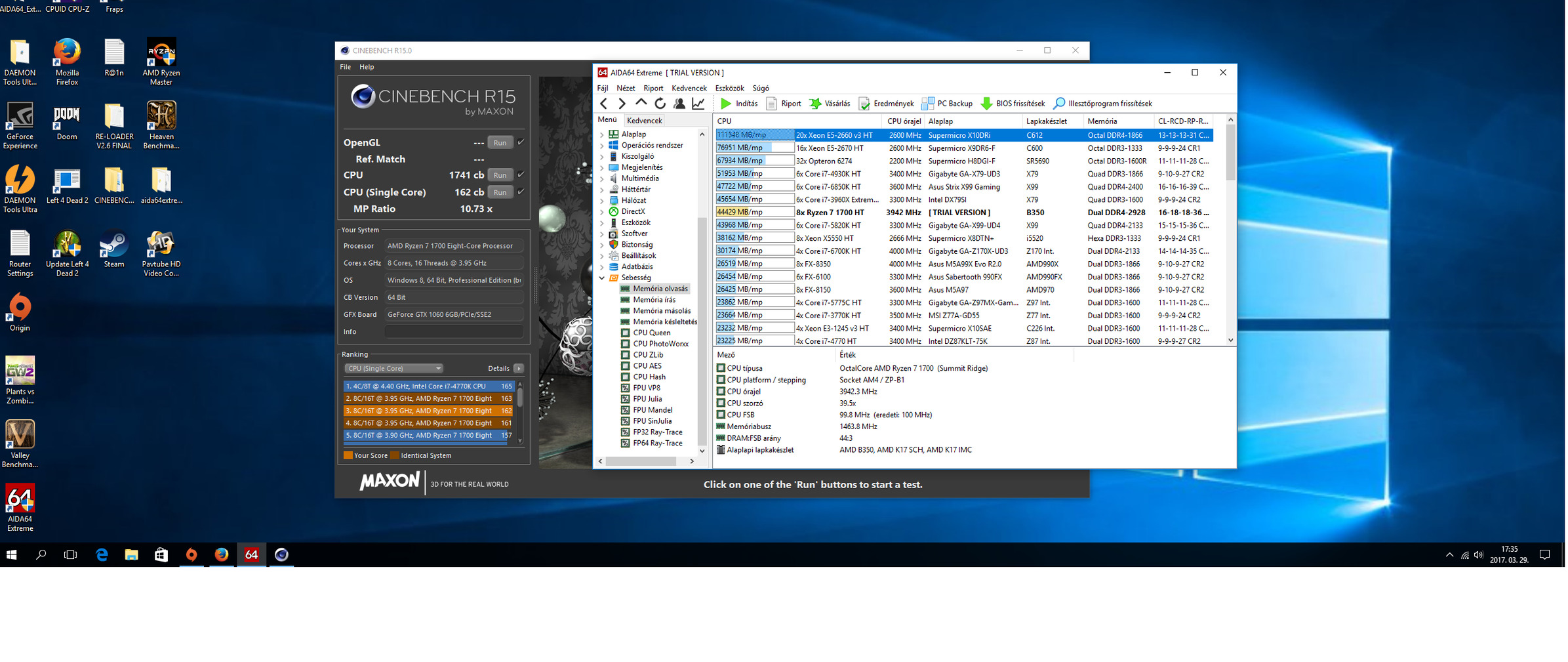Select Biztonság tree item
1568x662 pixels.
[x=637, y=245]
